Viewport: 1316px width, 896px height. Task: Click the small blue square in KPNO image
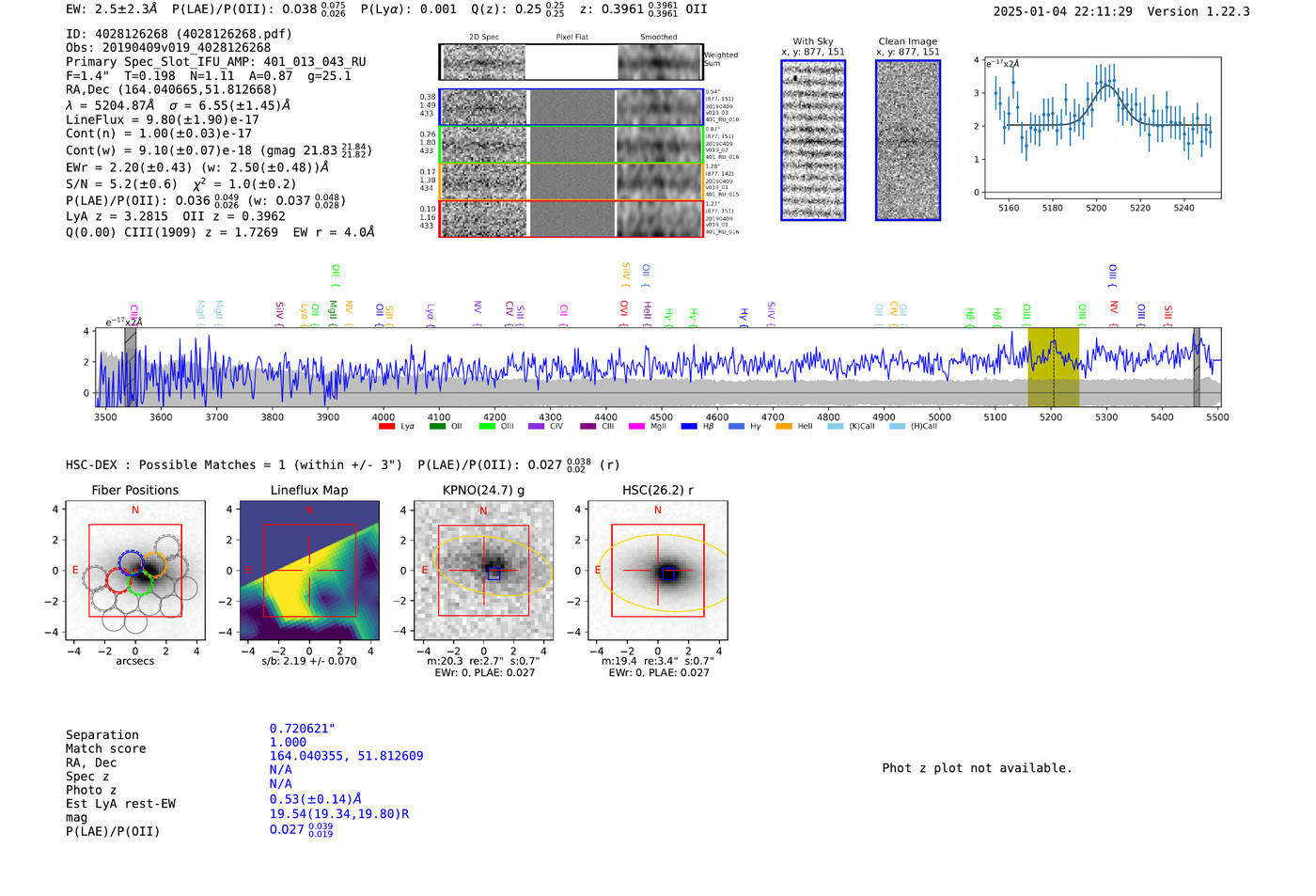point(494,574)
